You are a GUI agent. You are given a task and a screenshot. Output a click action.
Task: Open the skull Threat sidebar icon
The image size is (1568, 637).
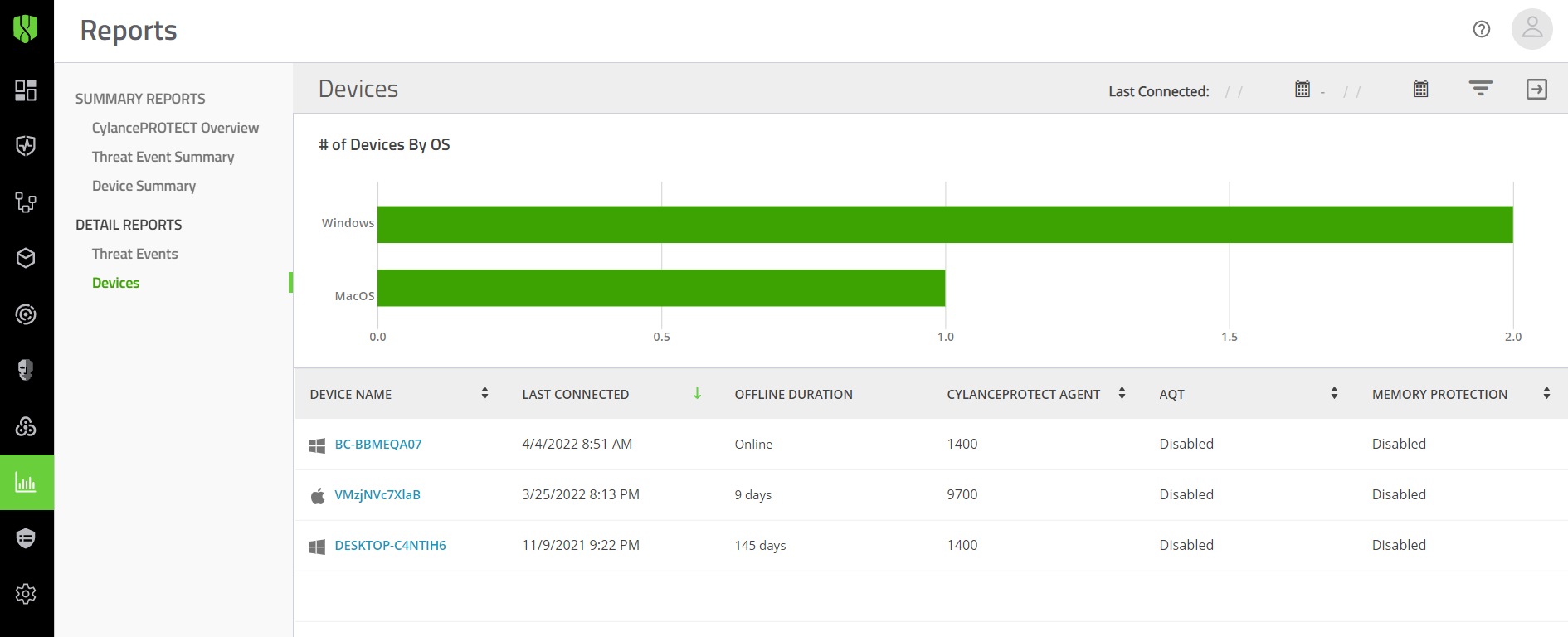pos(26,370)
